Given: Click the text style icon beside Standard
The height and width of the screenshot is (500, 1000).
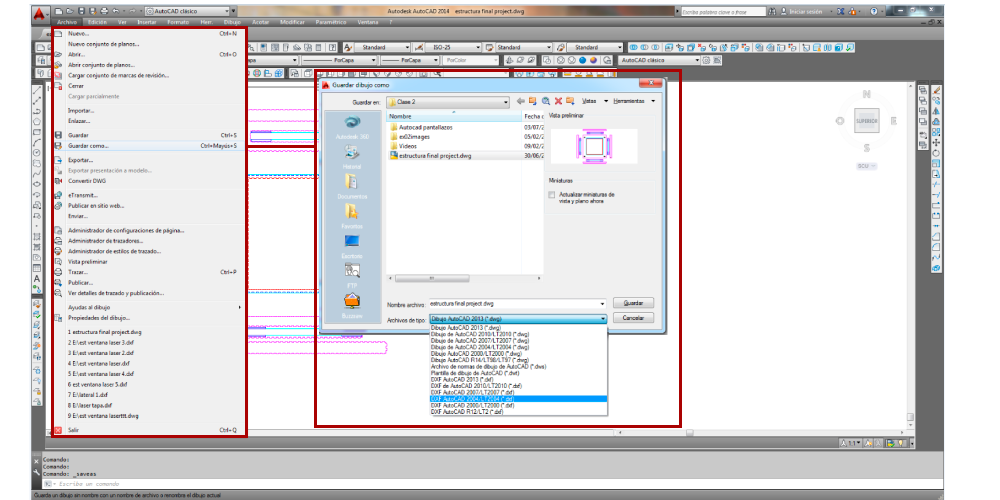Looking at the screenshot, I should [x=349, y=47].
